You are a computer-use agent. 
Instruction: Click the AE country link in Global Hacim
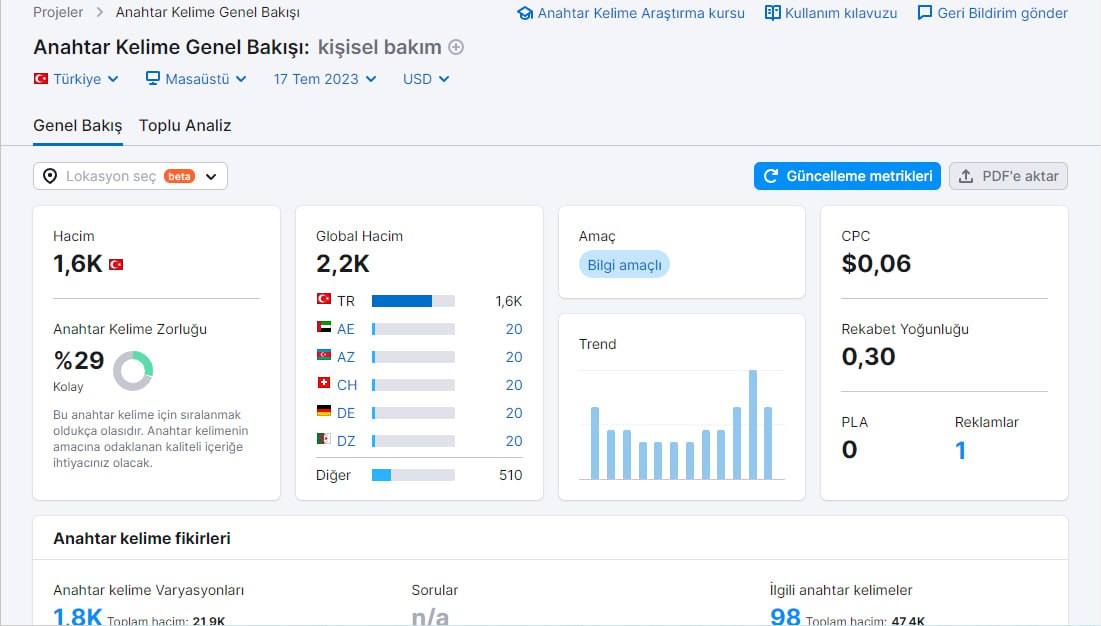tap(345, 329)
